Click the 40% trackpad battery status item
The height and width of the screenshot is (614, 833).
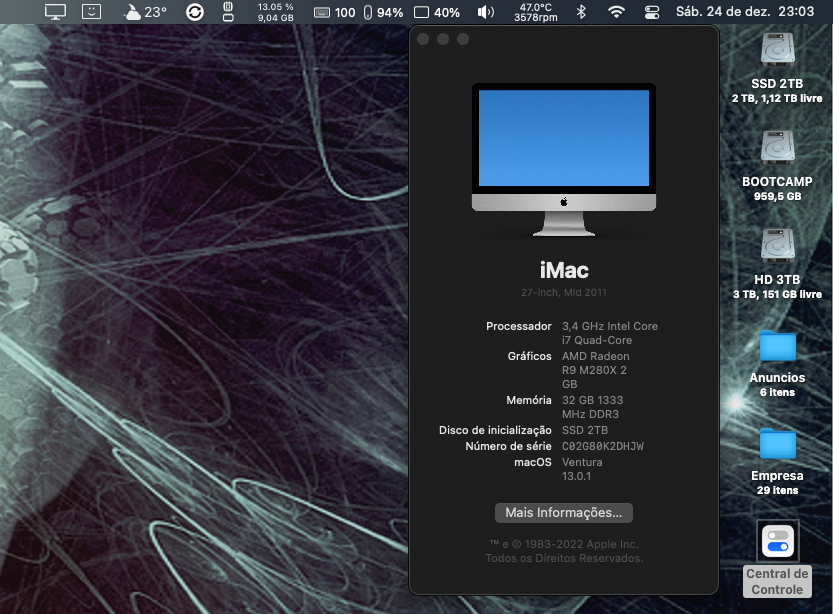point(437,12)
